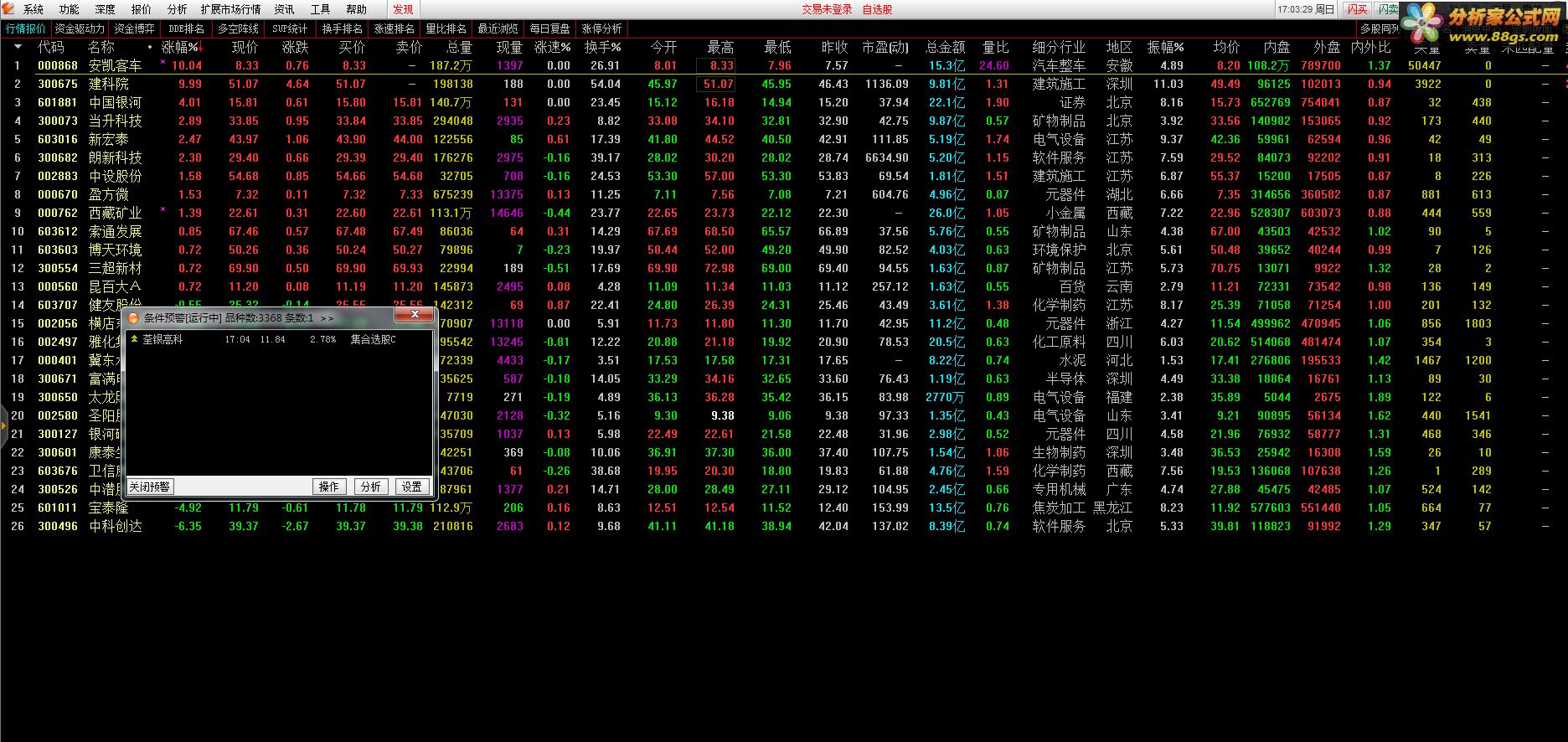Switch to the 涨速排名 tab
The height and width of the screenshot is (742, 1568).
tap(394, 28)
